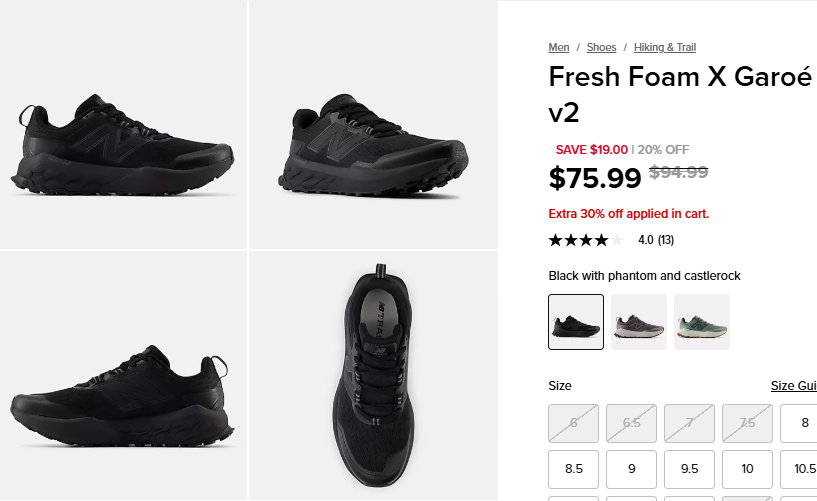This screenshot has height=501, width=817.
Task: Click the star rating icons
Action: [x=586, y=240]
